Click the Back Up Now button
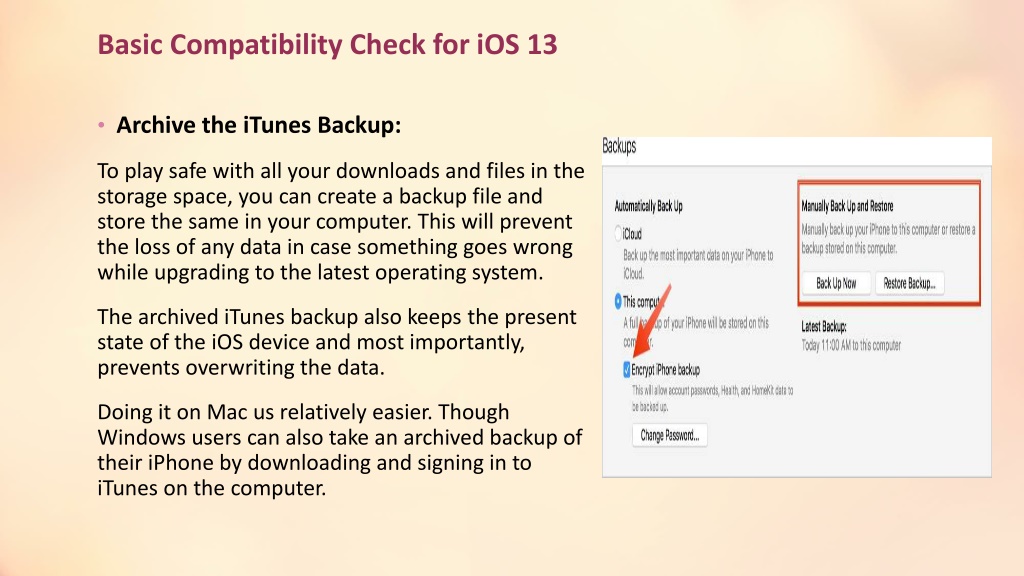 836,283
